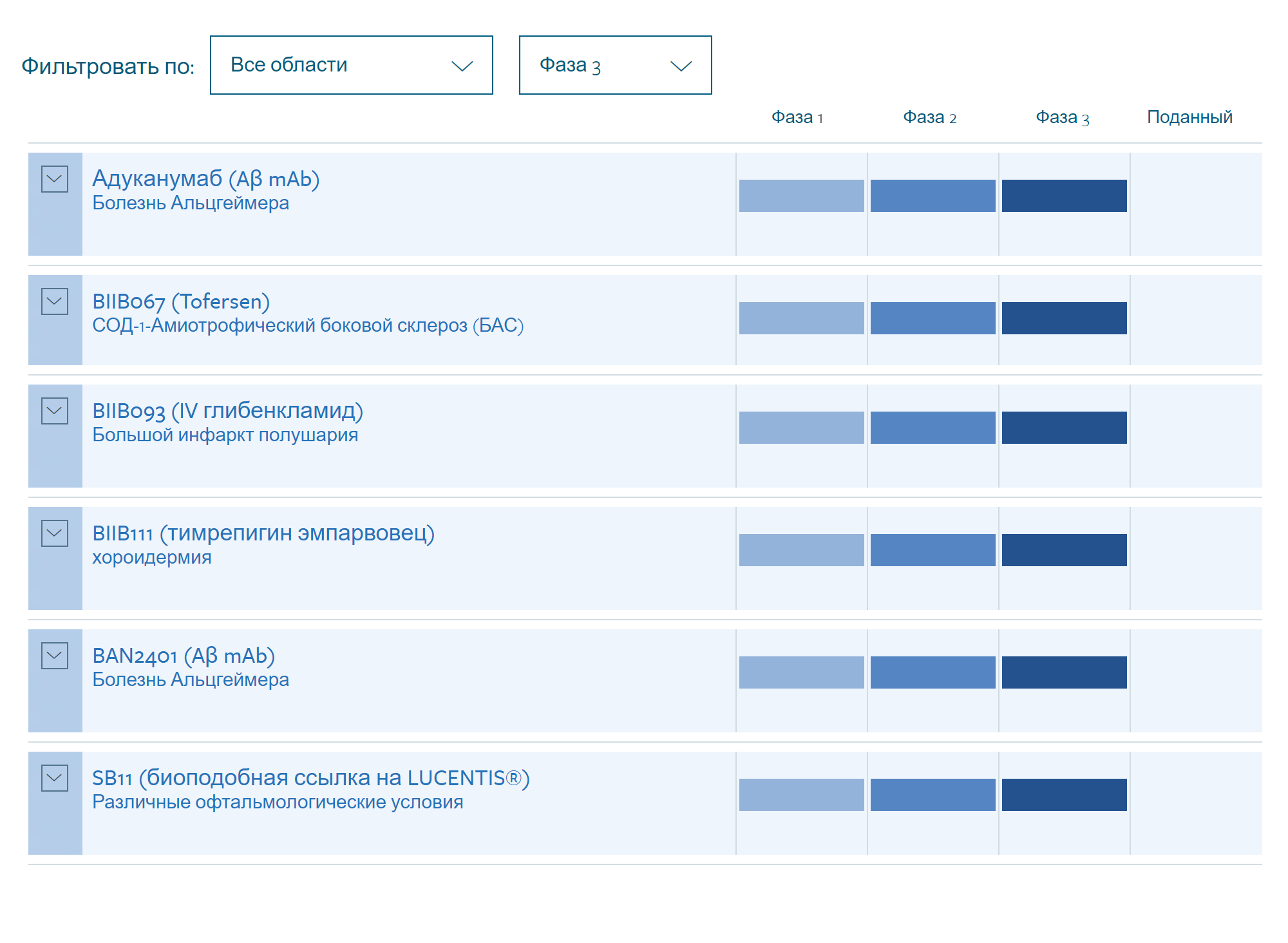The height and width of the screenshot is (943, 1288).
Task: Expand the SB11 LUCENTIS biosimilar row
Action: point(55,778)
